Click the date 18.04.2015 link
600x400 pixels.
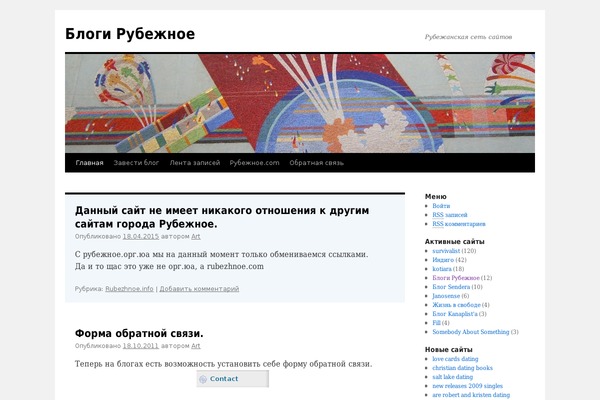point(140,237)
